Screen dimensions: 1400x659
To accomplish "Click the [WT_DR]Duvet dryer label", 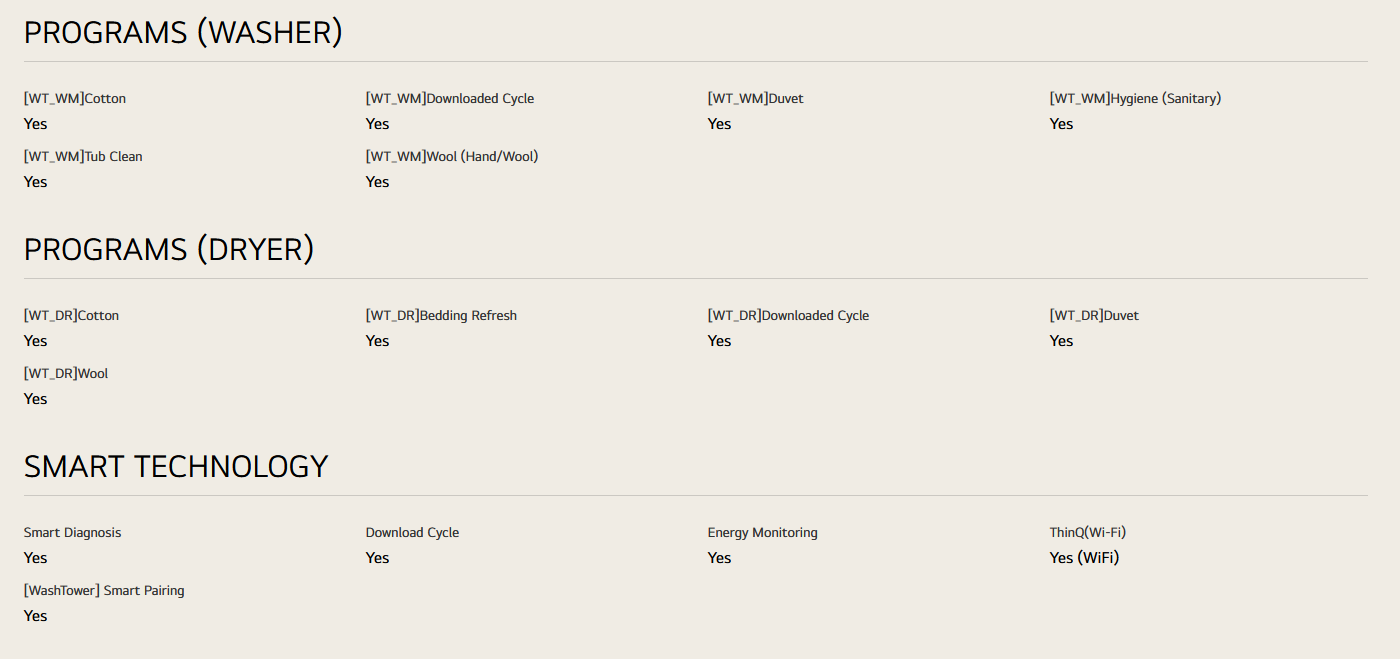I will (x=1094, y=316).
